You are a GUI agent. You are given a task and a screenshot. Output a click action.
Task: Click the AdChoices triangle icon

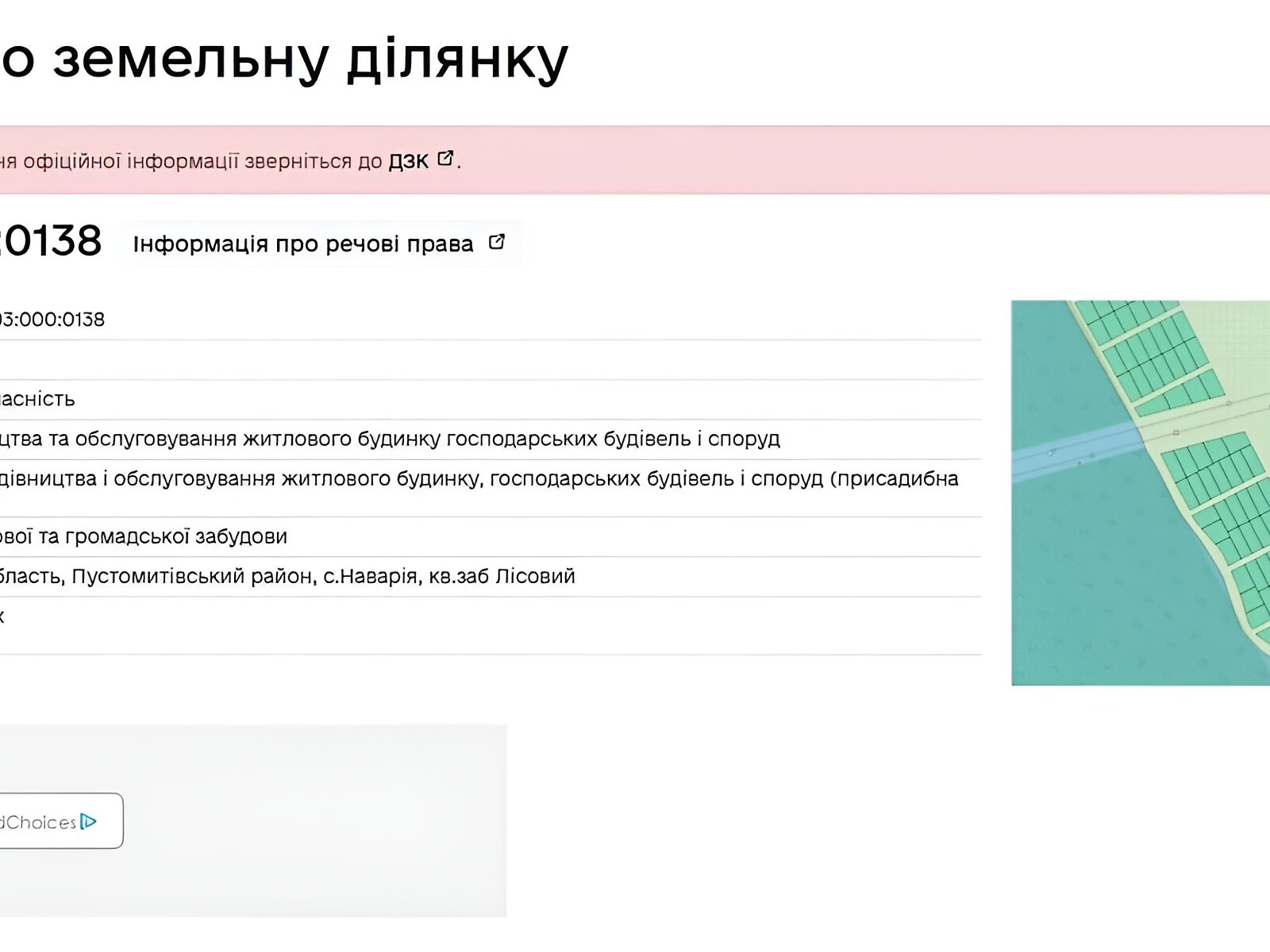[88, 822]
